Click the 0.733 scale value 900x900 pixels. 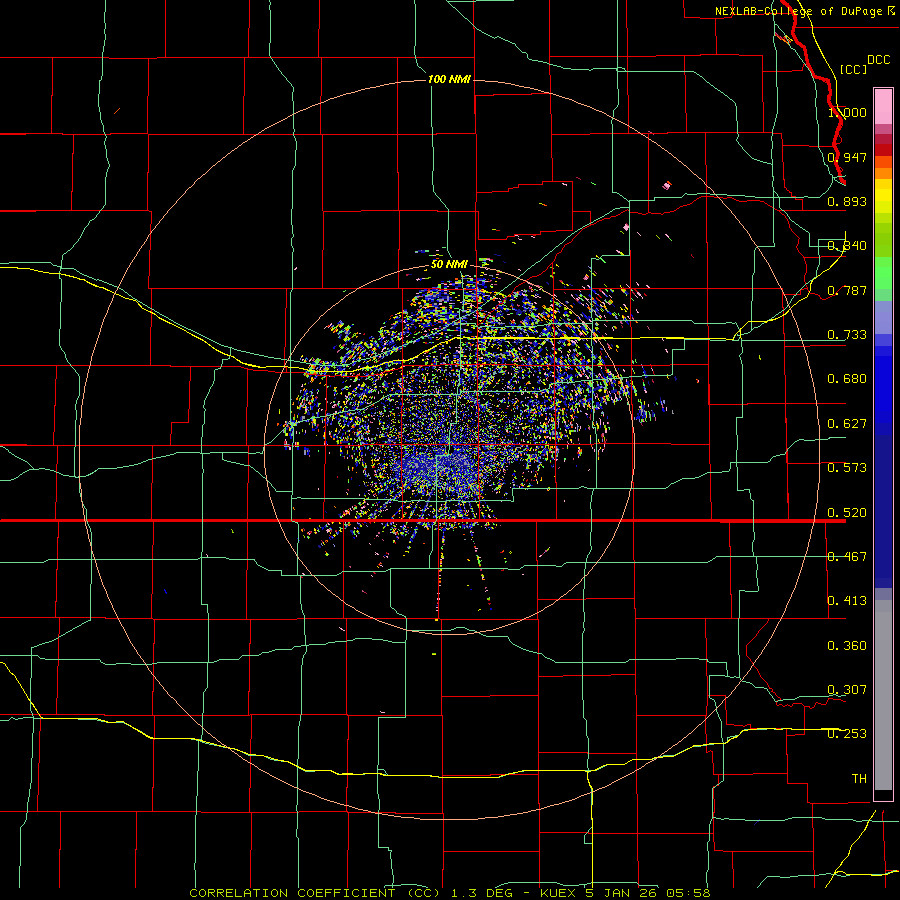(x=847, y=335)
